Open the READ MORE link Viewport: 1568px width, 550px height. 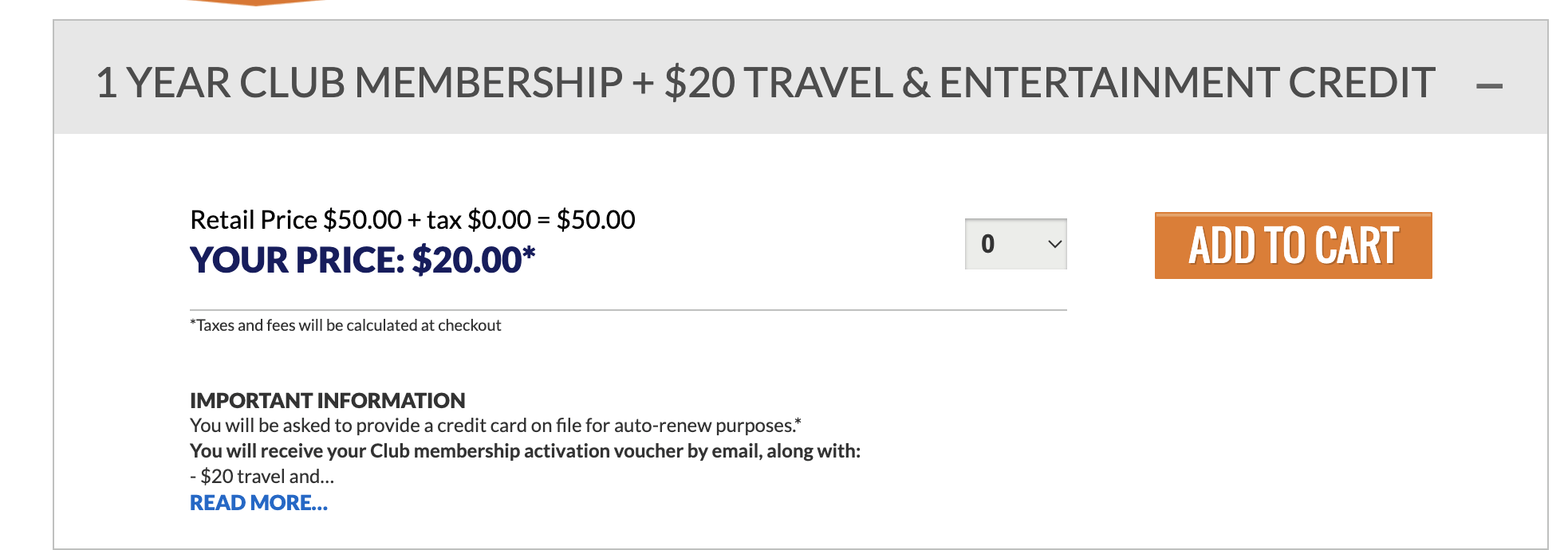[258, 503]
